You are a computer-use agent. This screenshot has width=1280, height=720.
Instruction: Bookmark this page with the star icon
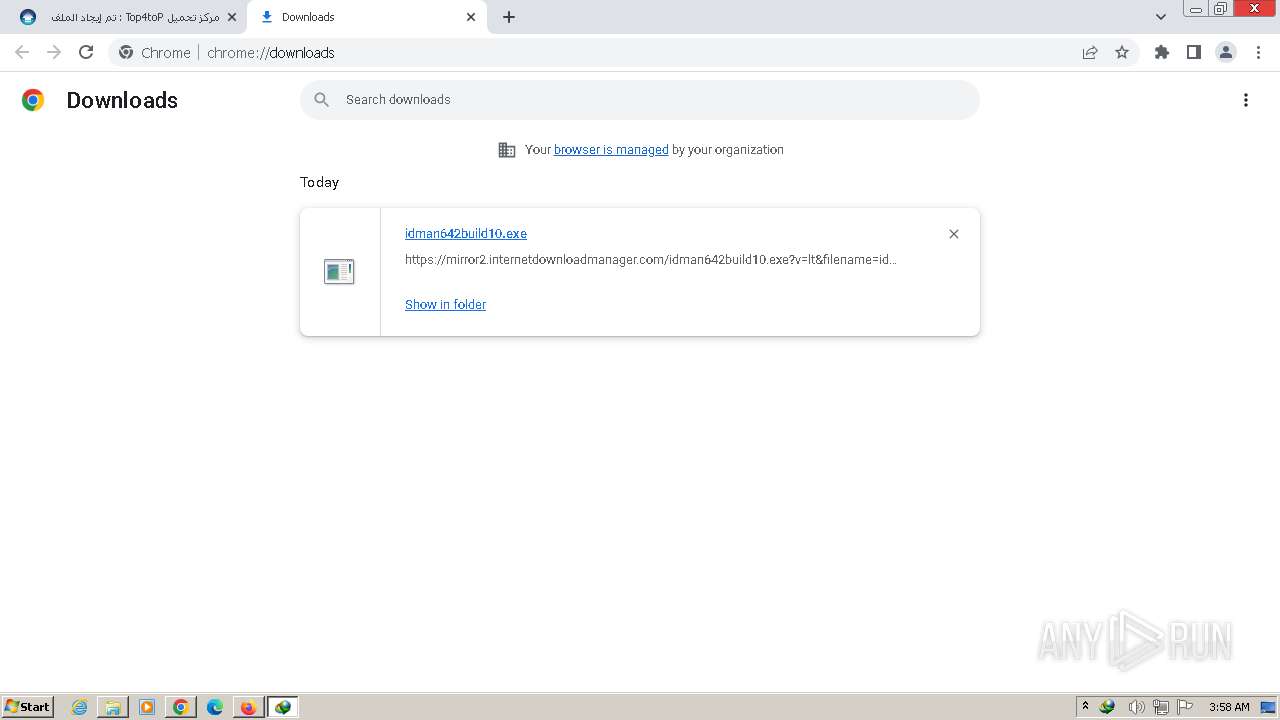[1122, 52]
